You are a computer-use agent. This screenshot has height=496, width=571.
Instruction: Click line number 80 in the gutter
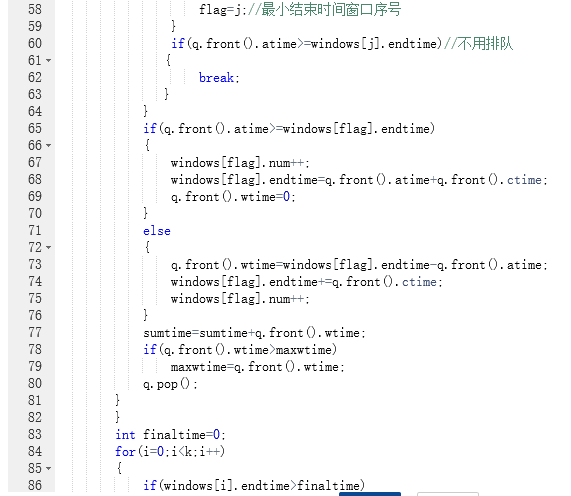click(x=35, y=383)
